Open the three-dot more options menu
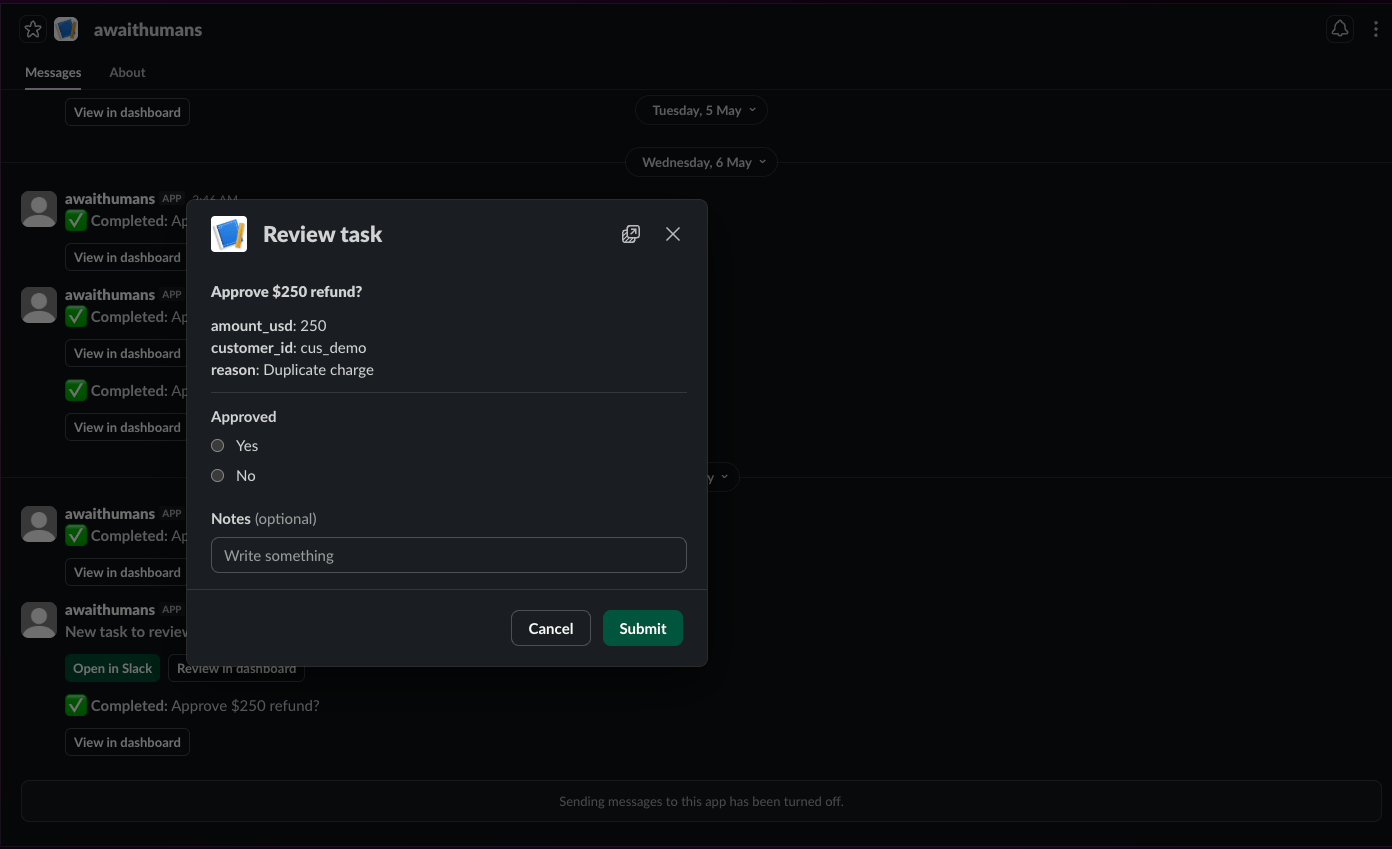This screenshot has height=849, width=1392. [x=1376, y=29]
